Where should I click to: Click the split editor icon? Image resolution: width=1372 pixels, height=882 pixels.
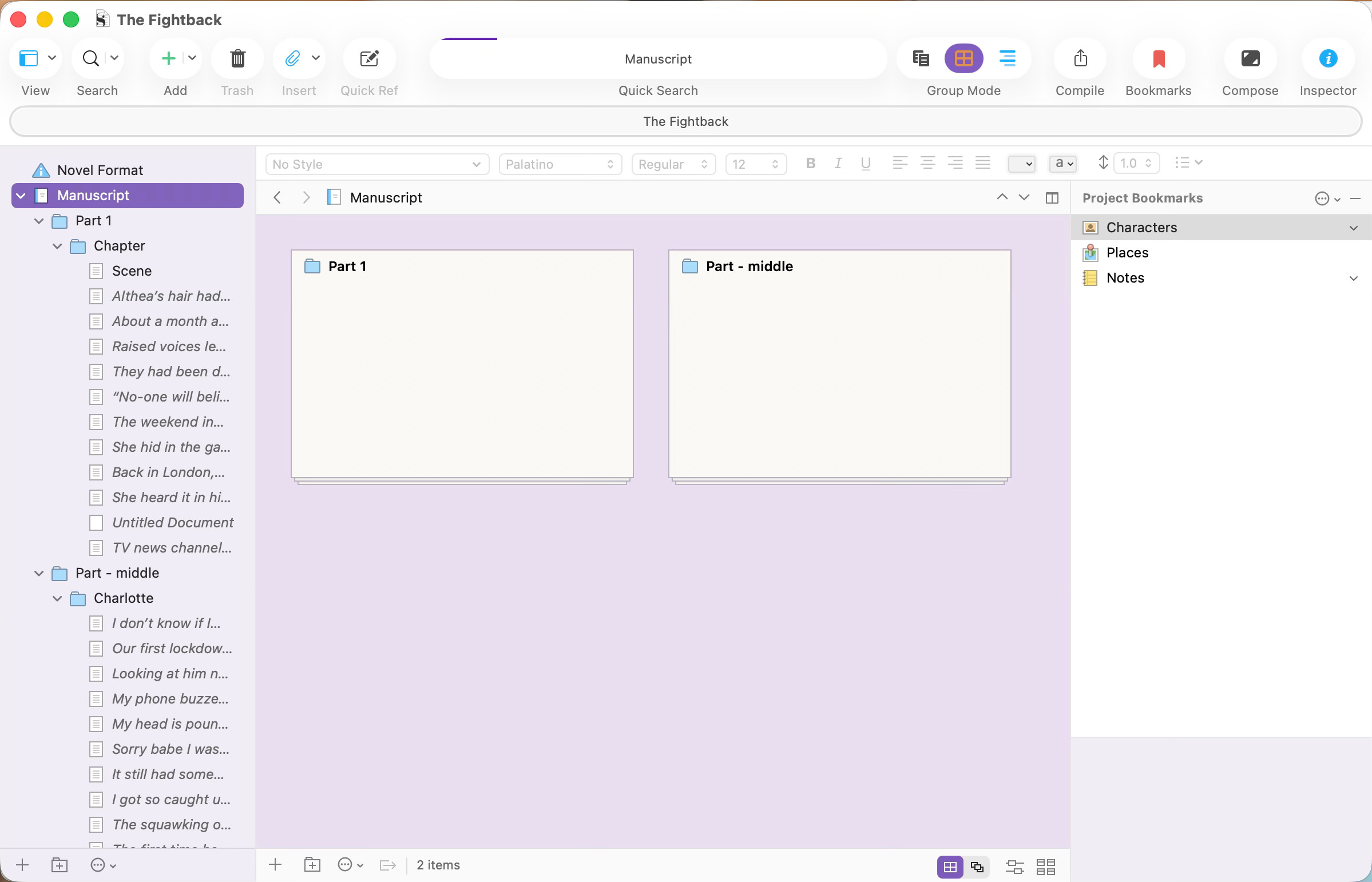point(1052,198)
